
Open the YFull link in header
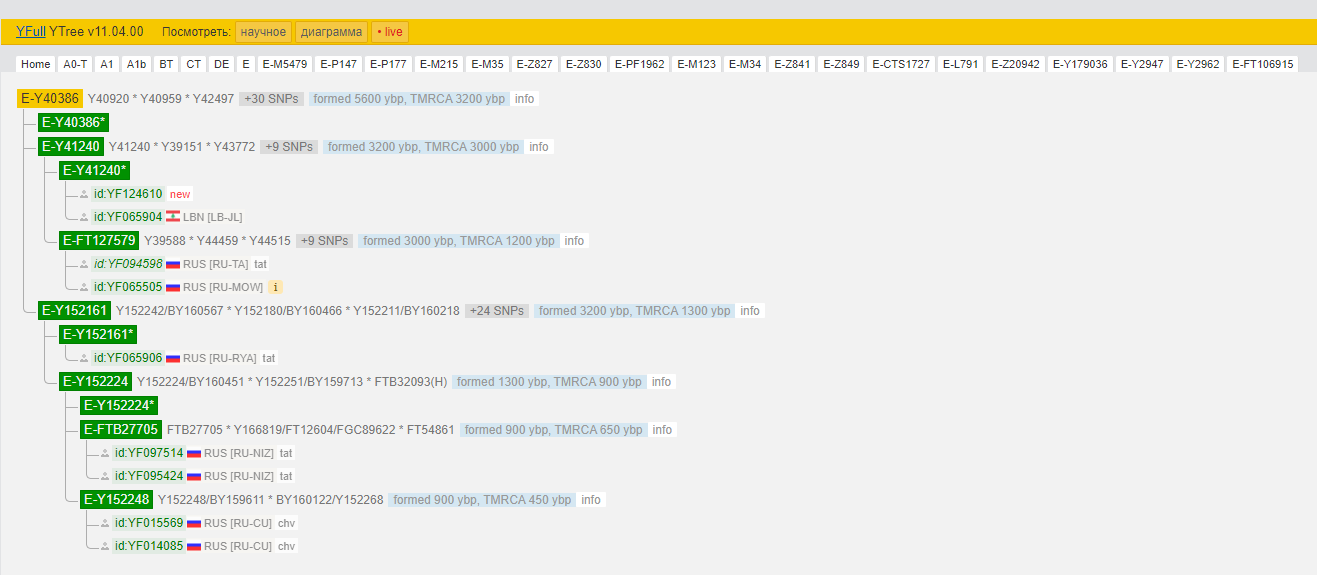tap(31, 32)
